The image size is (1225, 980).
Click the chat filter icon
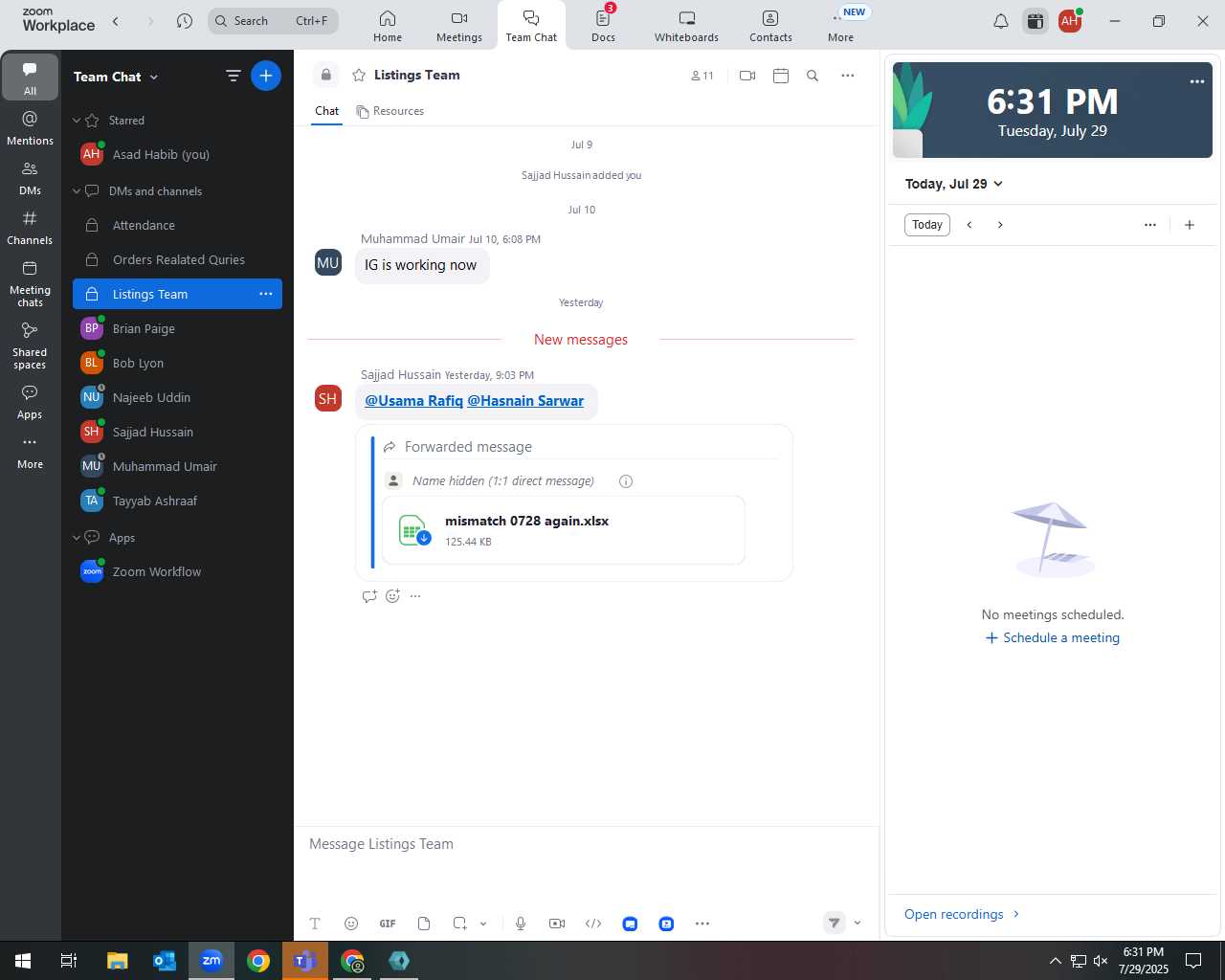coord(233,76)
